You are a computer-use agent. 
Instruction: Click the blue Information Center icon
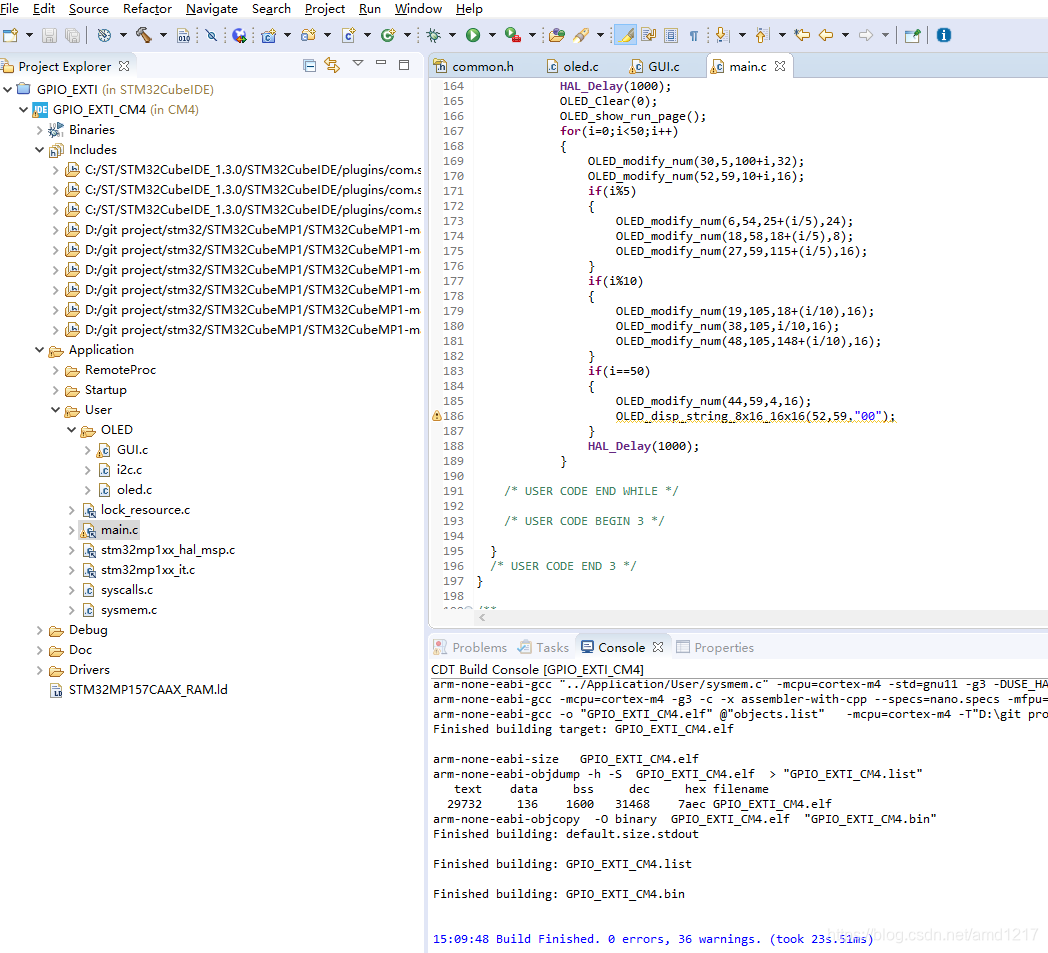pyautogui.click(x=944, y=35)
